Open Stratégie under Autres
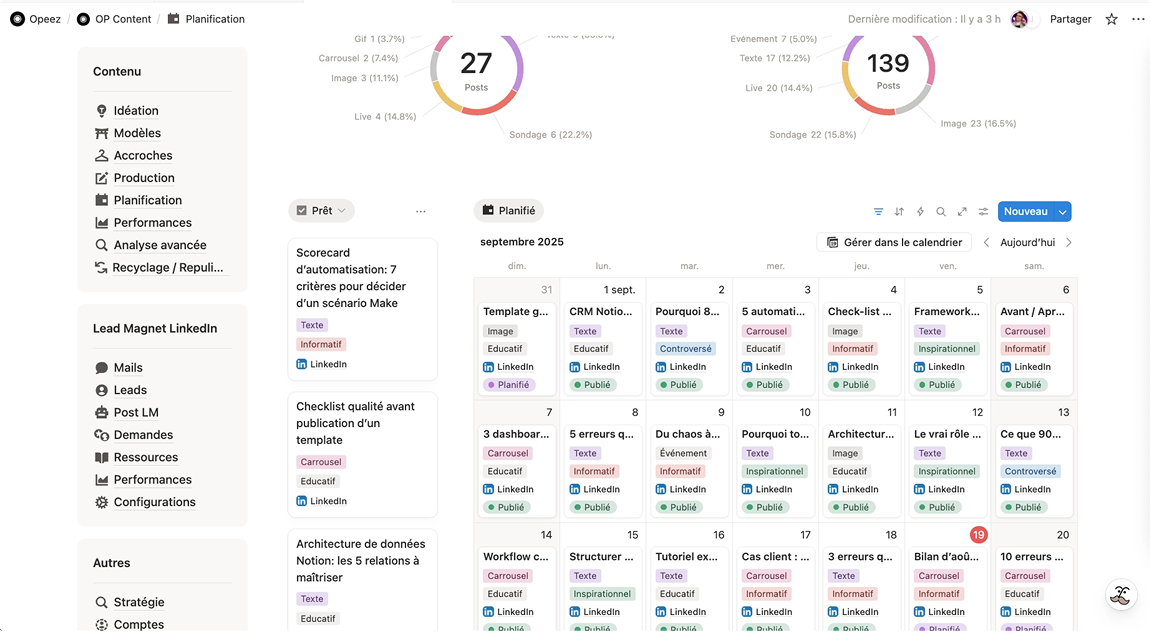This screenshot has width=1150, height=632. tap(139, 602)
